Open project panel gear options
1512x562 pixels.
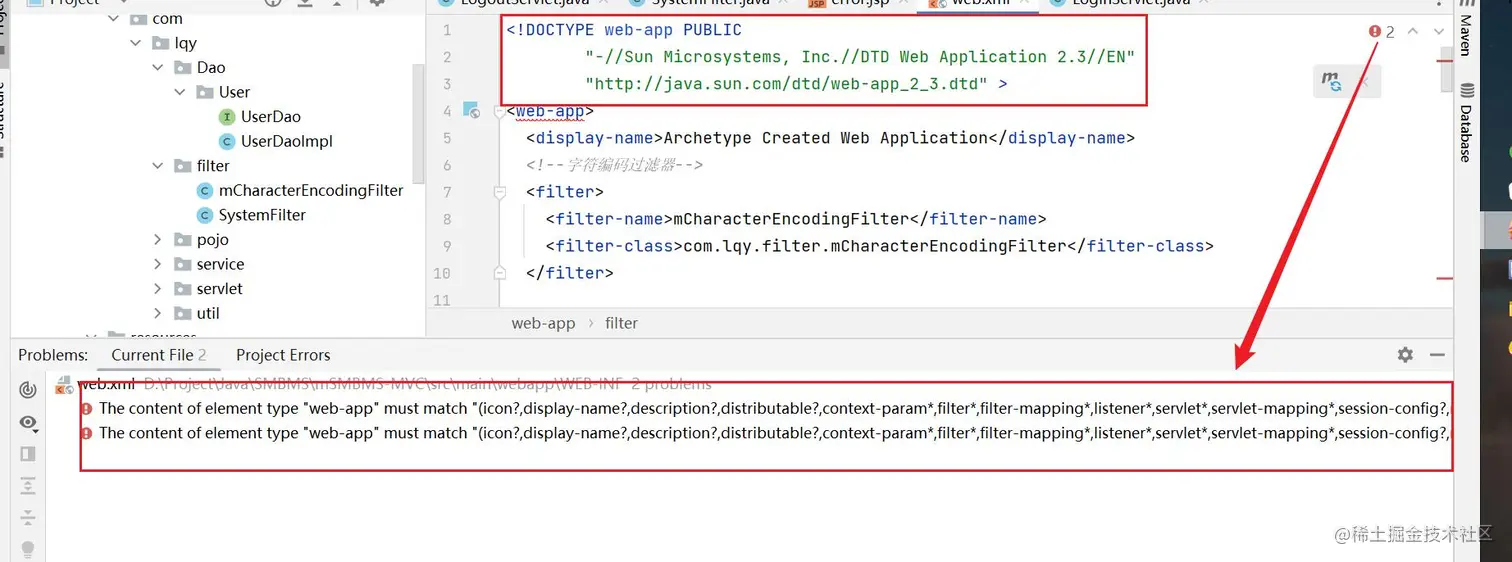[x=377, y=3]
